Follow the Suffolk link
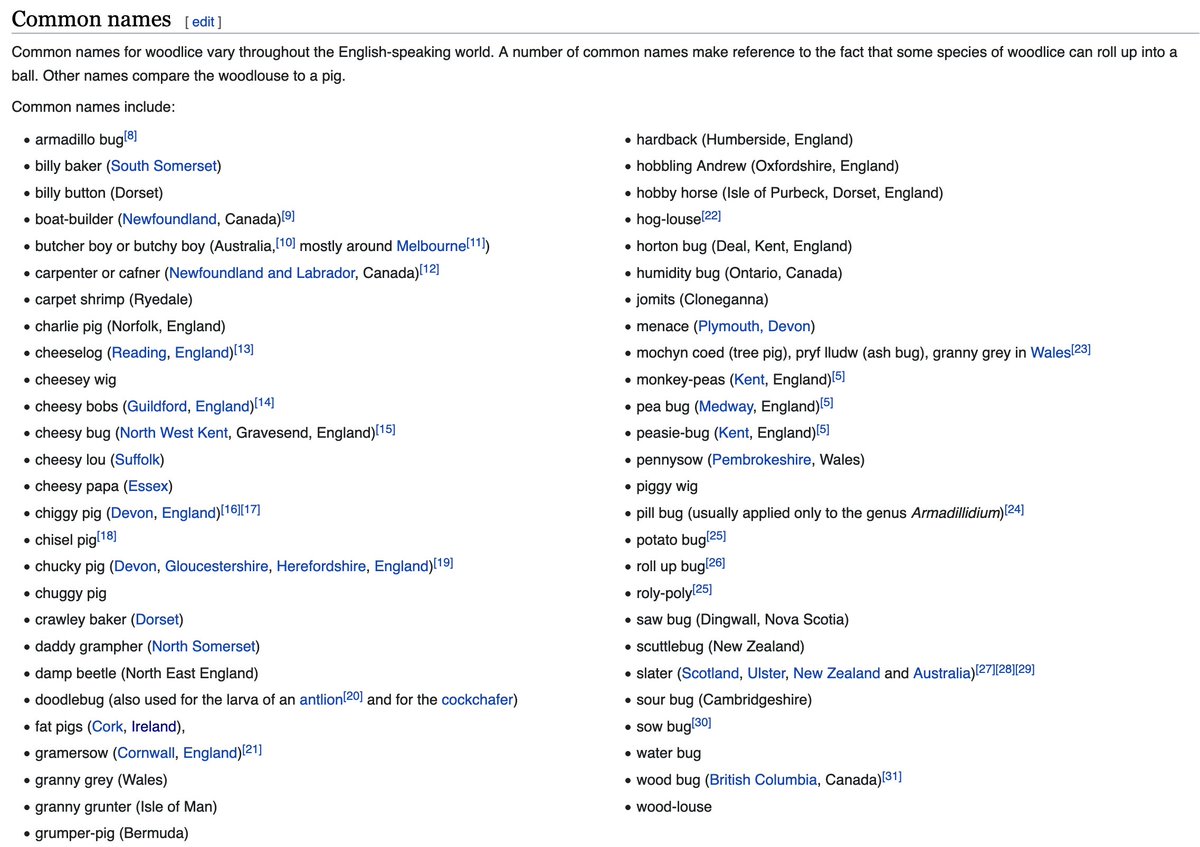The image size is (1200, 847). (137, 460)
